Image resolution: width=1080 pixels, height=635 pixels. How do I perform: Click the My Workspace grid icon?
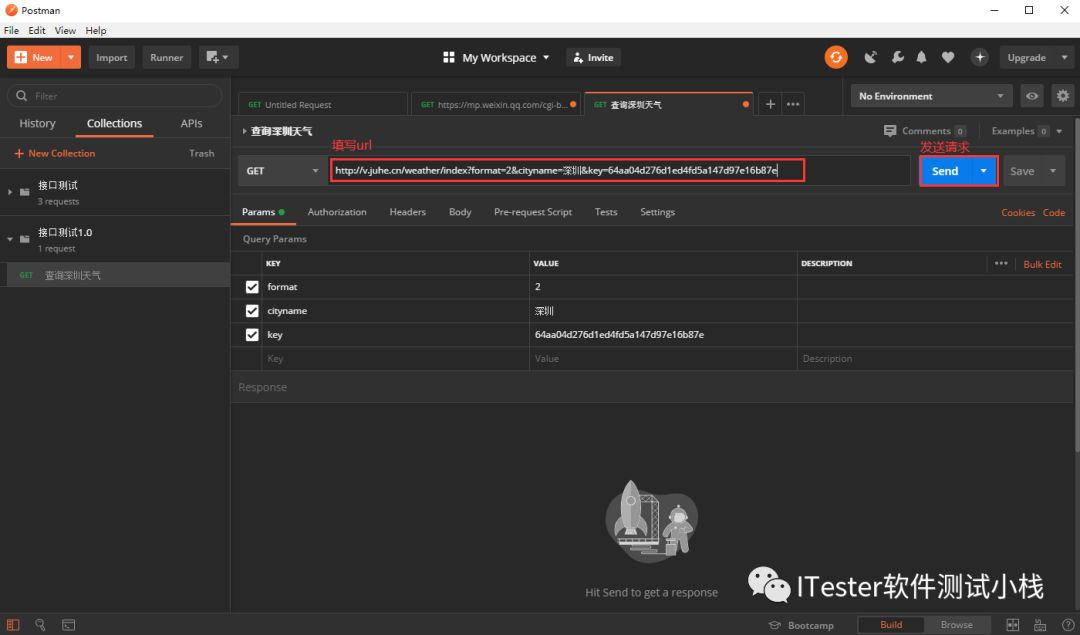(448, 57)
